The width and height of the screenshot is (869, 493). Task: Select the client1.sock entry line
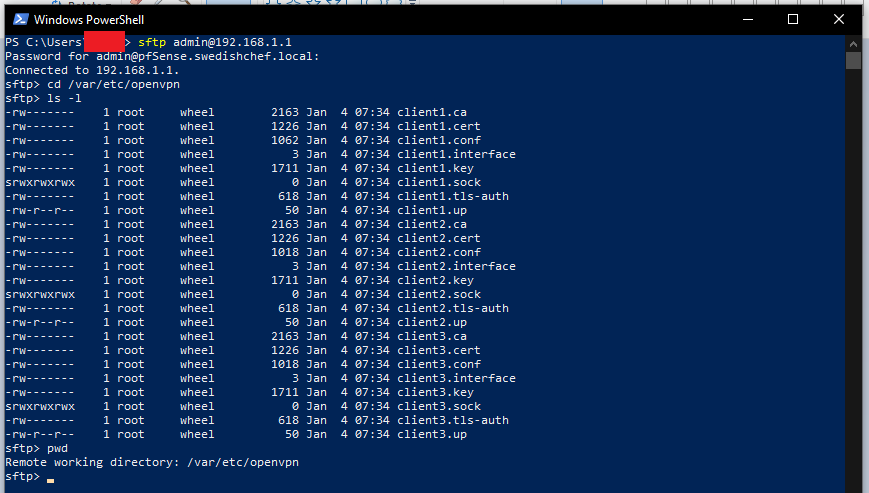243,182
